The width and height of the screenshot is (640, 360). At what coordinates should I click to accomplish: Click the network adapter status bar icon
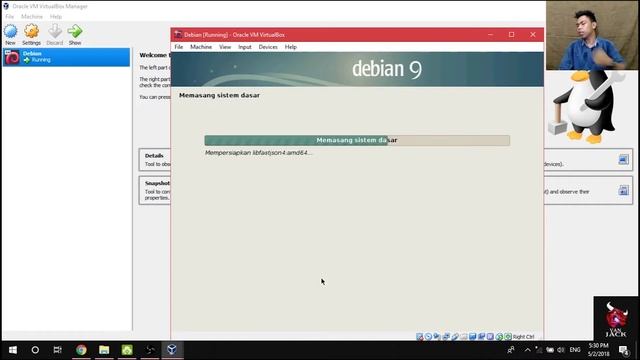[x=446, y=337]
